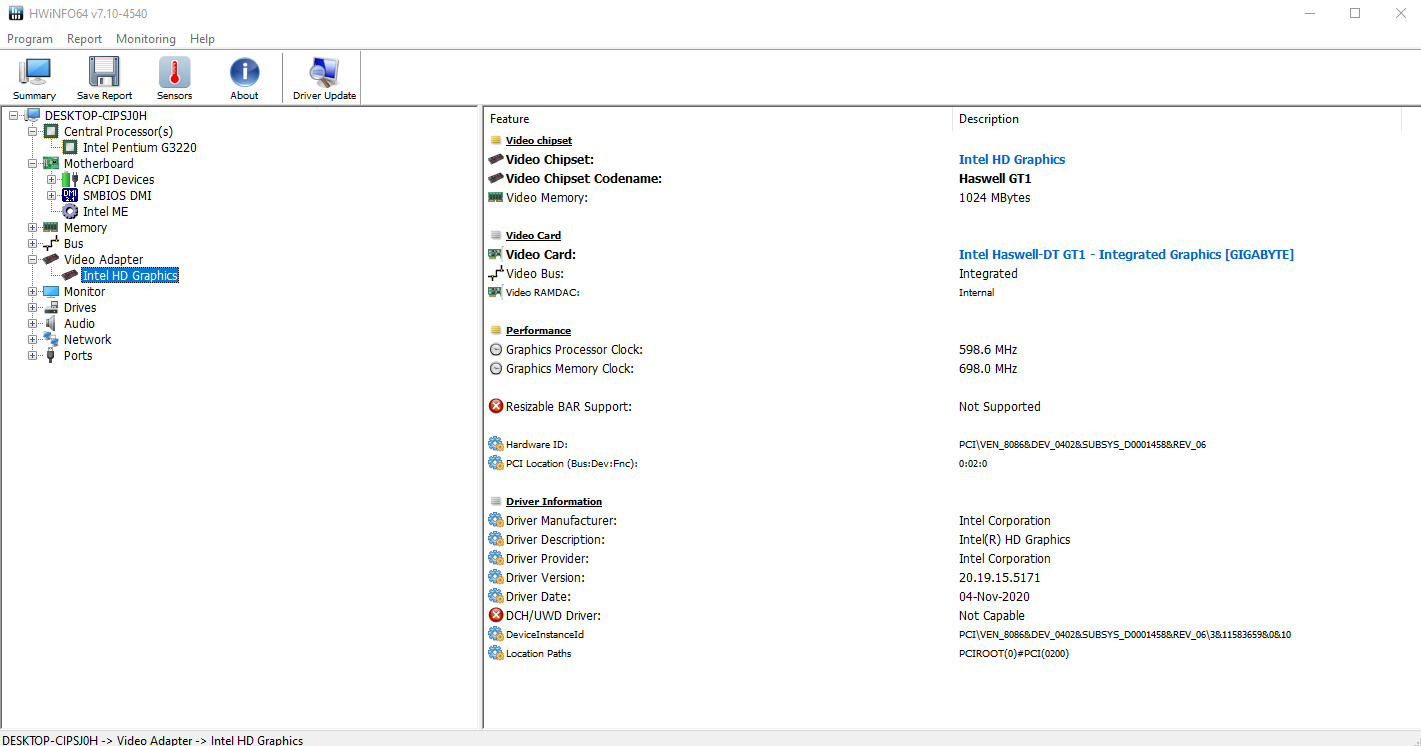Click the red DCH/UWD Driver icon
1421x746 pixels.
tap(496, 615)
